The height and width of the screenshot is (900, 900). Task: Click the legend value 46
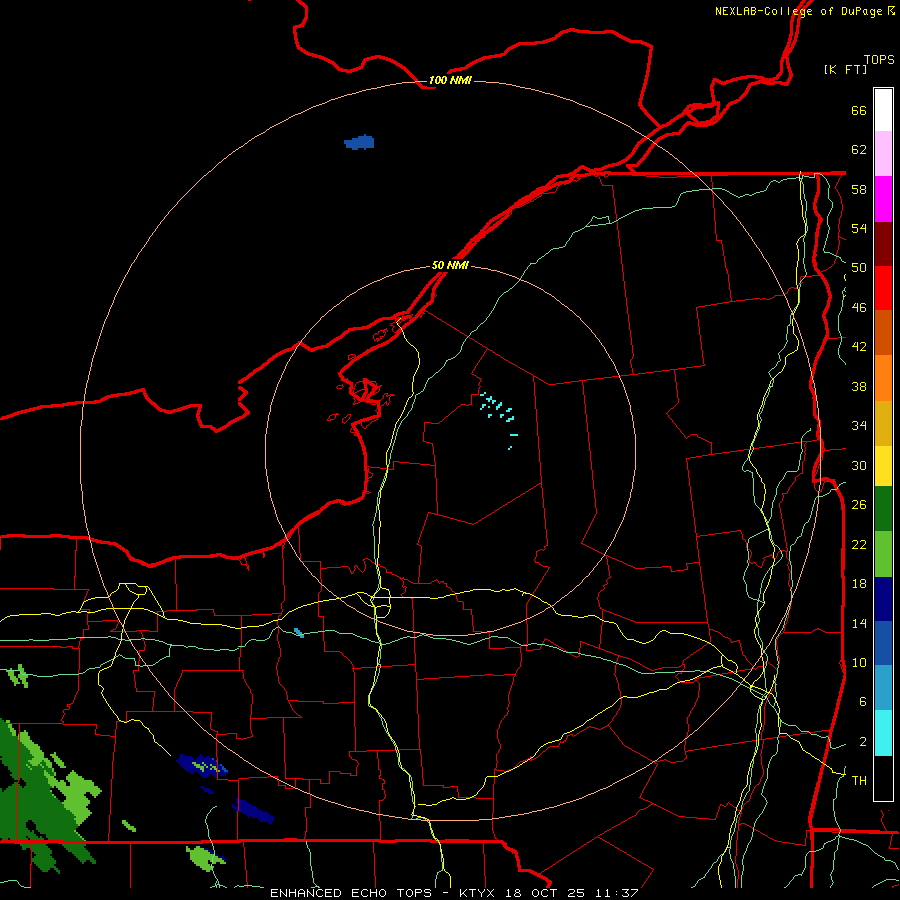(x=859, y=308)
